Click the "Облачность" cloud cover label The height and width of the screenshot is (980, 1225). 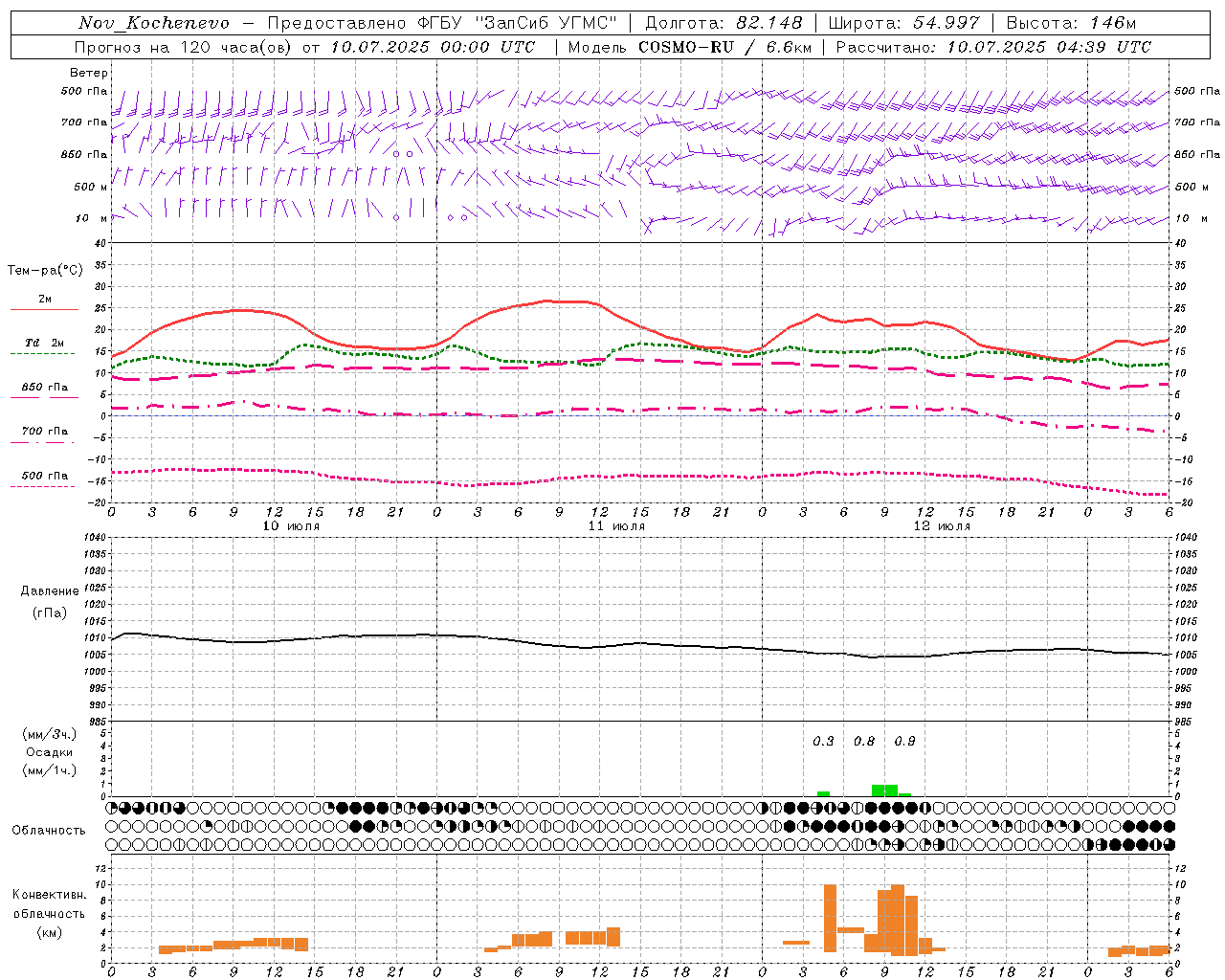[49, 831]
